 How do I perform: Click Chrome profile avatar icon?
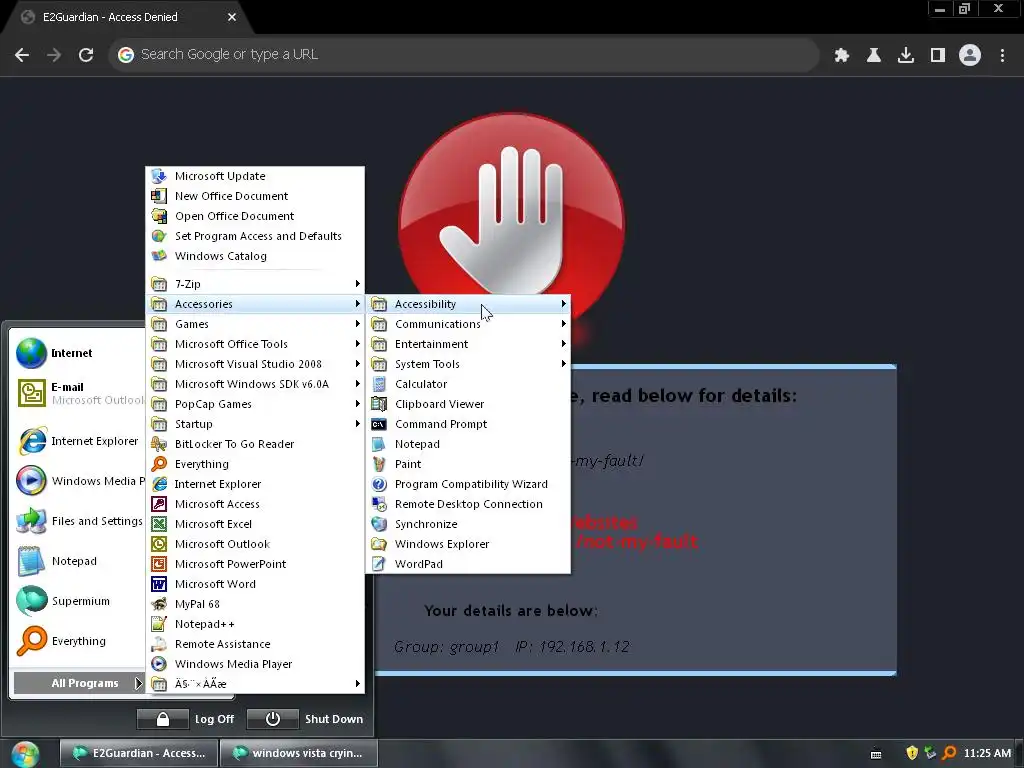(x=970, y=55)
